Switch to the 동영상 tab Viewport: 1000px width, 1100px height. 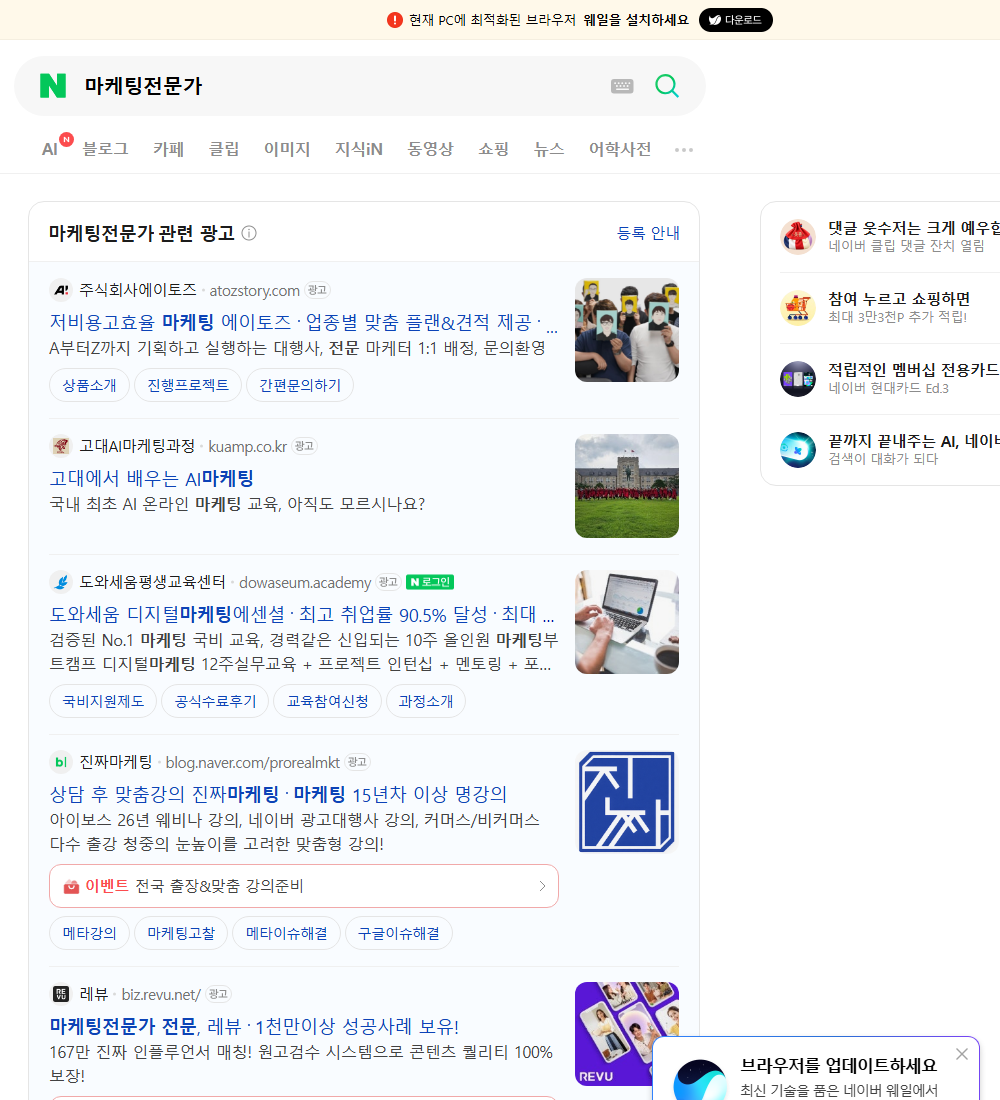(x=430, y=149)
